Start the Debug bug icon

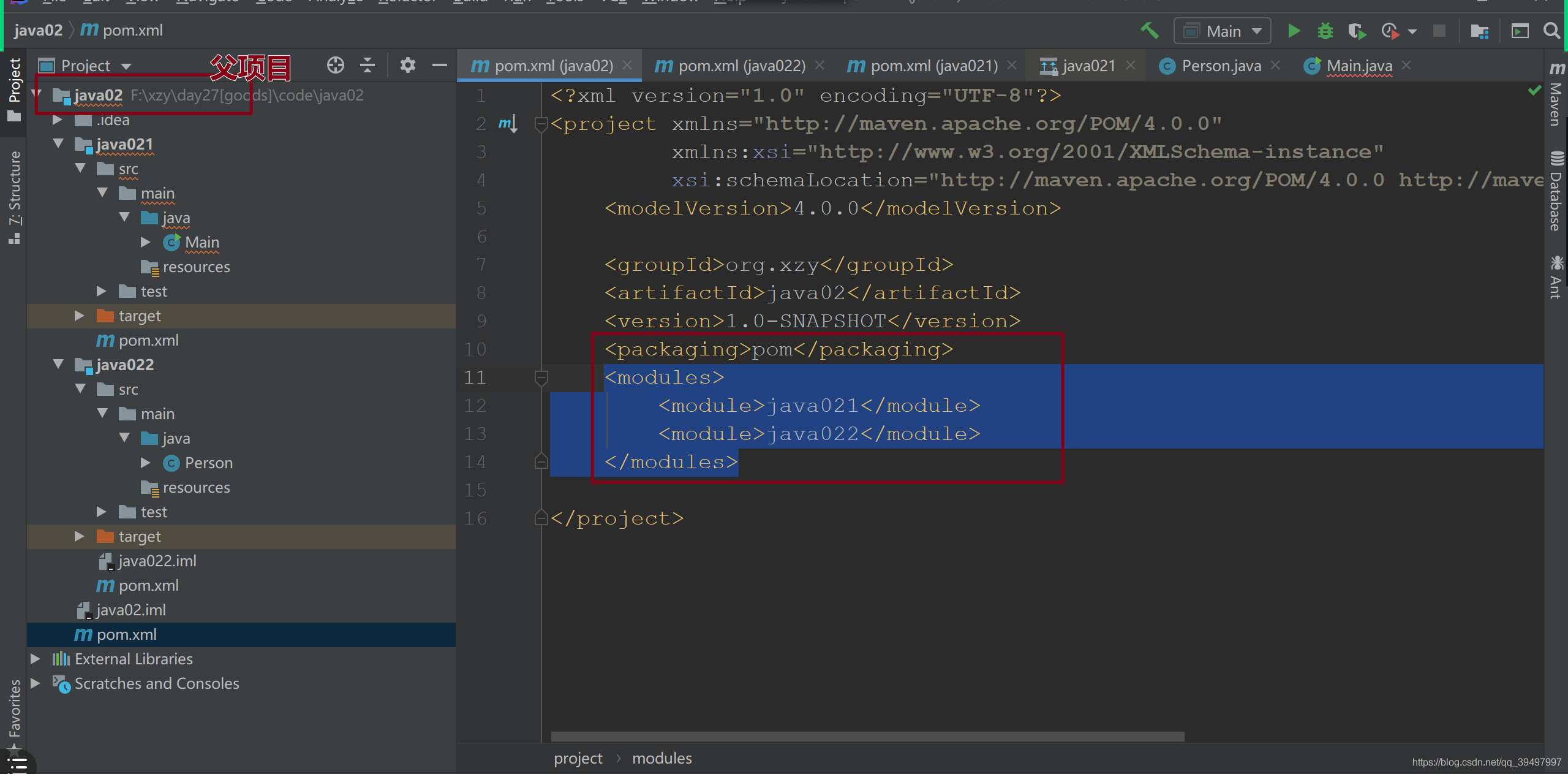tap(1325, 31)
